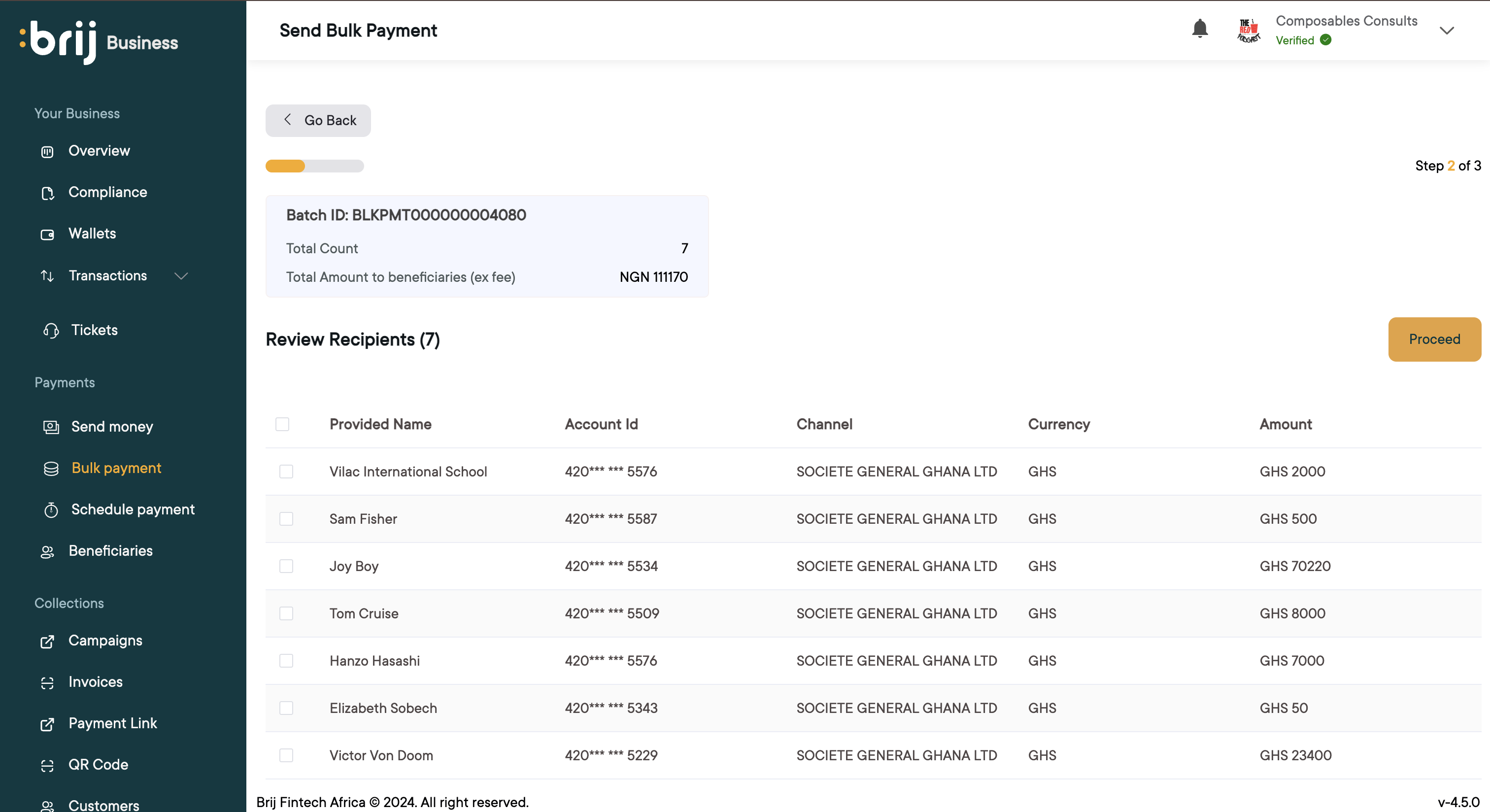The height and width of the screenshot is (812, 1490).
Task: Check the Sam Fisher row checkbox
Action: [x=286, y=519]
